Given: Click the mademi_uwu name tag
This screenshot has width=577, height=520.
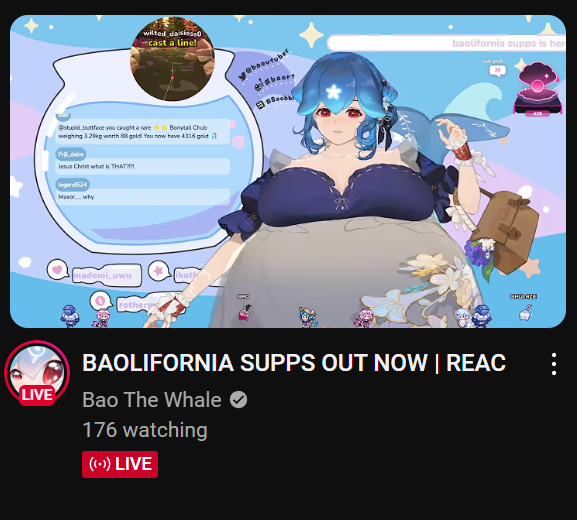Looking at the screenshot, I should (x=107, y=275).
